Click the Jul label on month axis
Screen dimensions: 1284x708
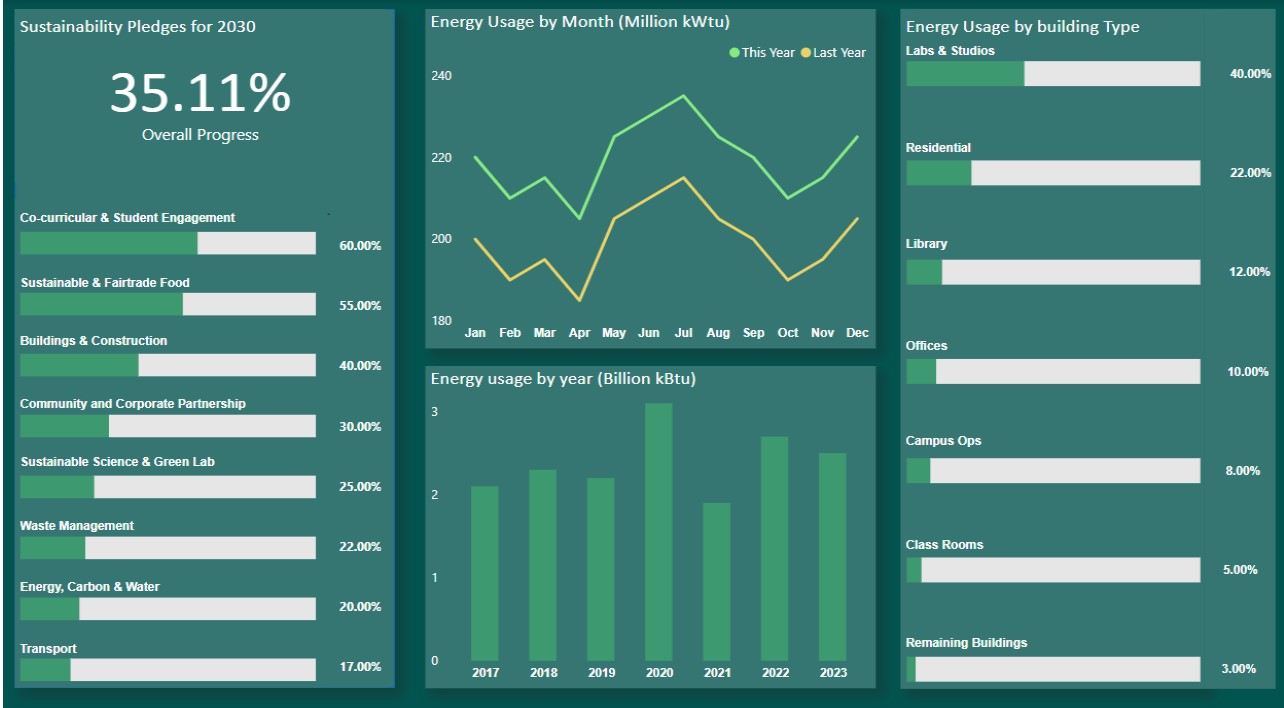(x=683, y=332)
